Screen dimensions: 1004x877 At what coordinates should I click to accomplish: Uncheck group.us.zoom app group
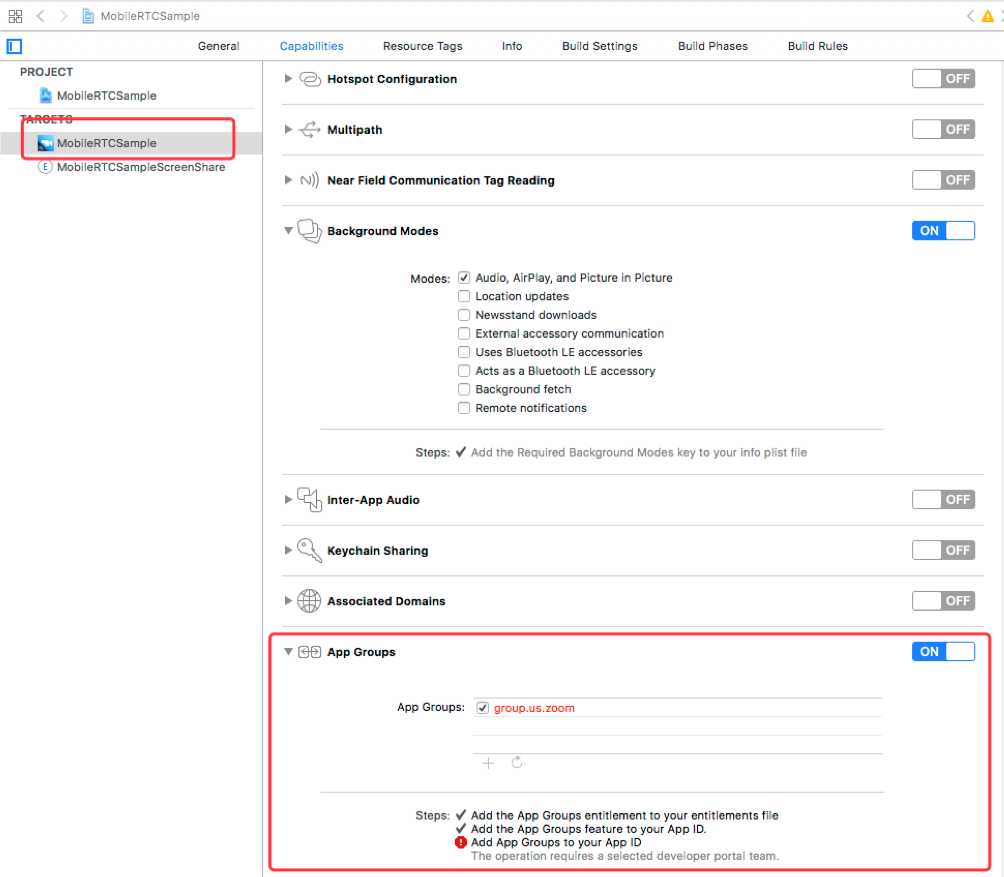click(x=483, y=708)
